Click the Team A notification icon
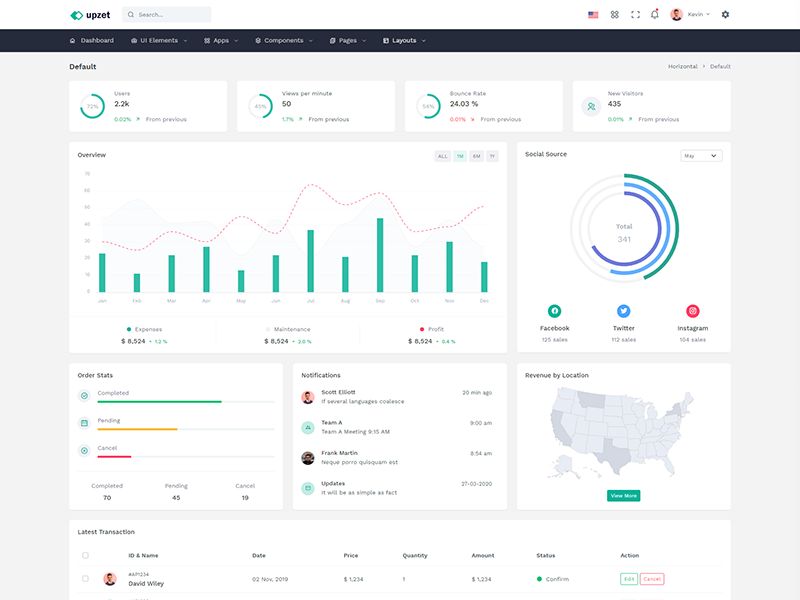800x600 pixels. pos(308,428)
